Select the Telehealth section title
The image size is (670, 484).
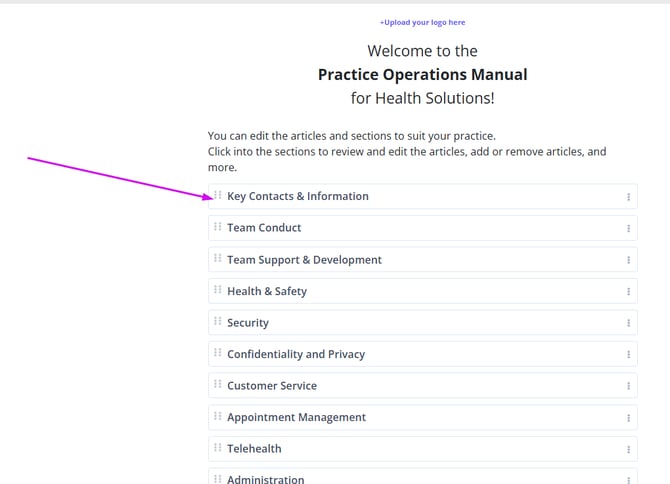(255, 449)
